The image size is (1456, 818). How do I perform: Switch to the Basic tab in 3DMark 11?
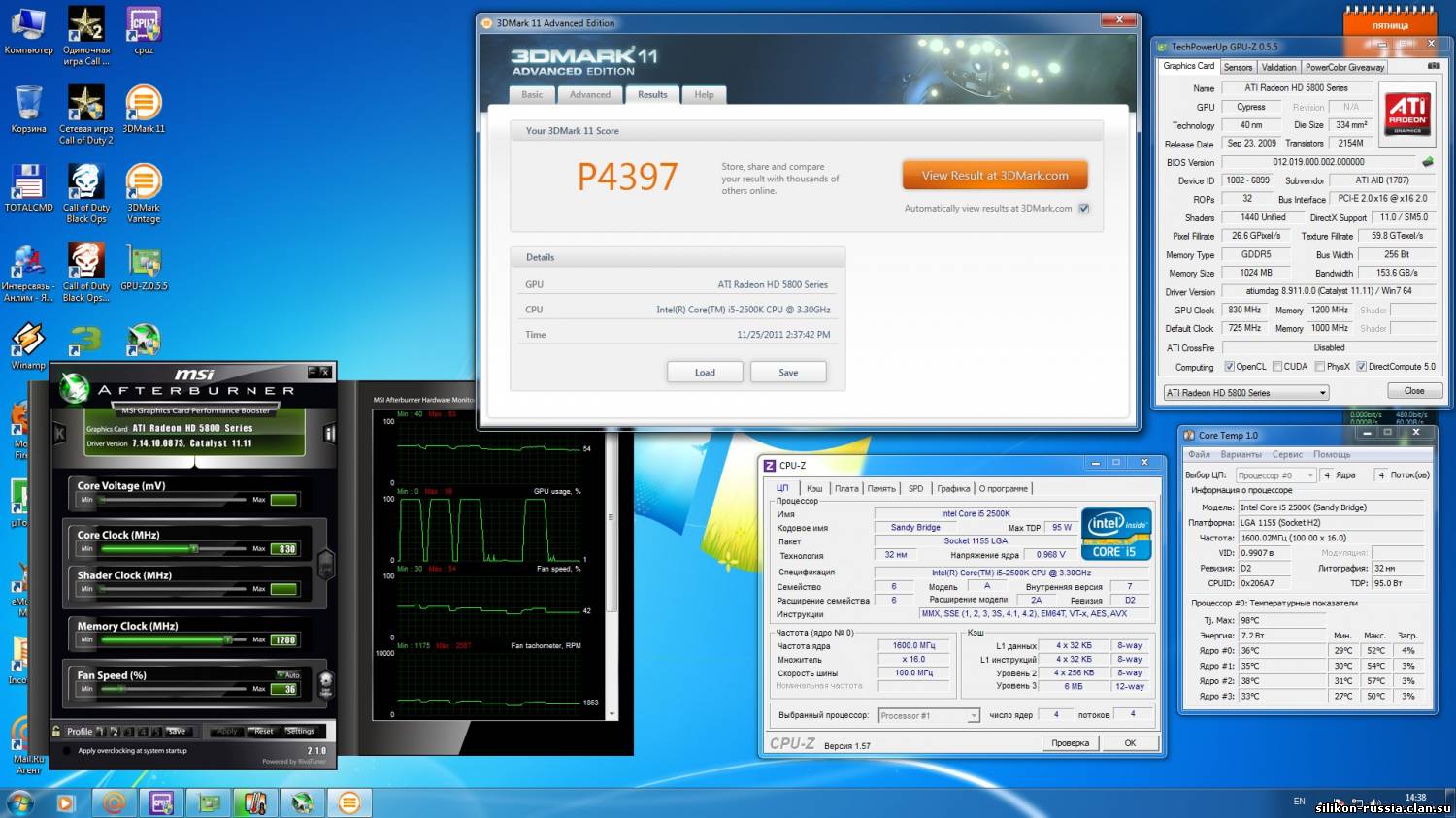532,95
